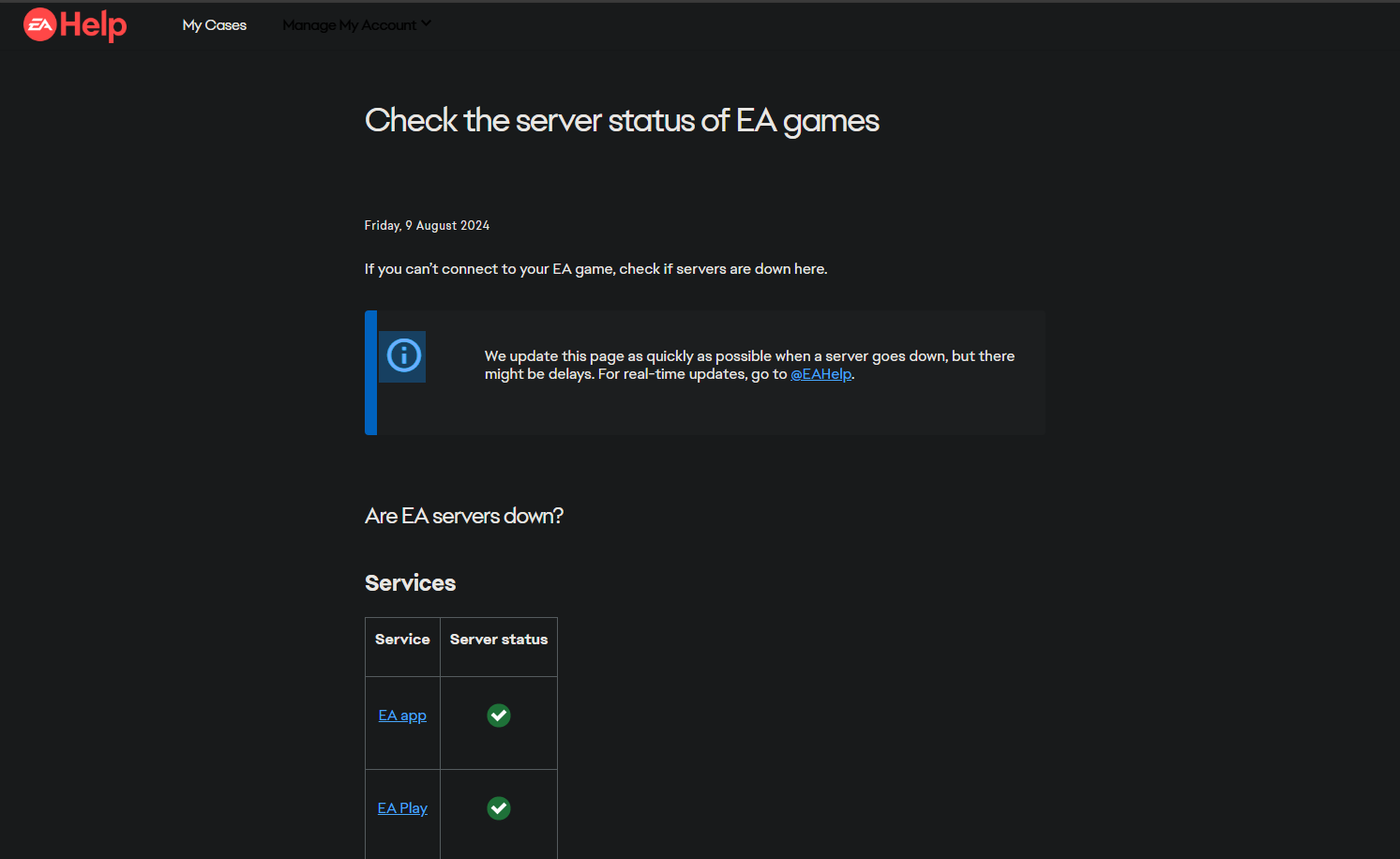Viewport: 1400px width, 859px height.
Task: Open the EA app service link
Action: [402, 716]
